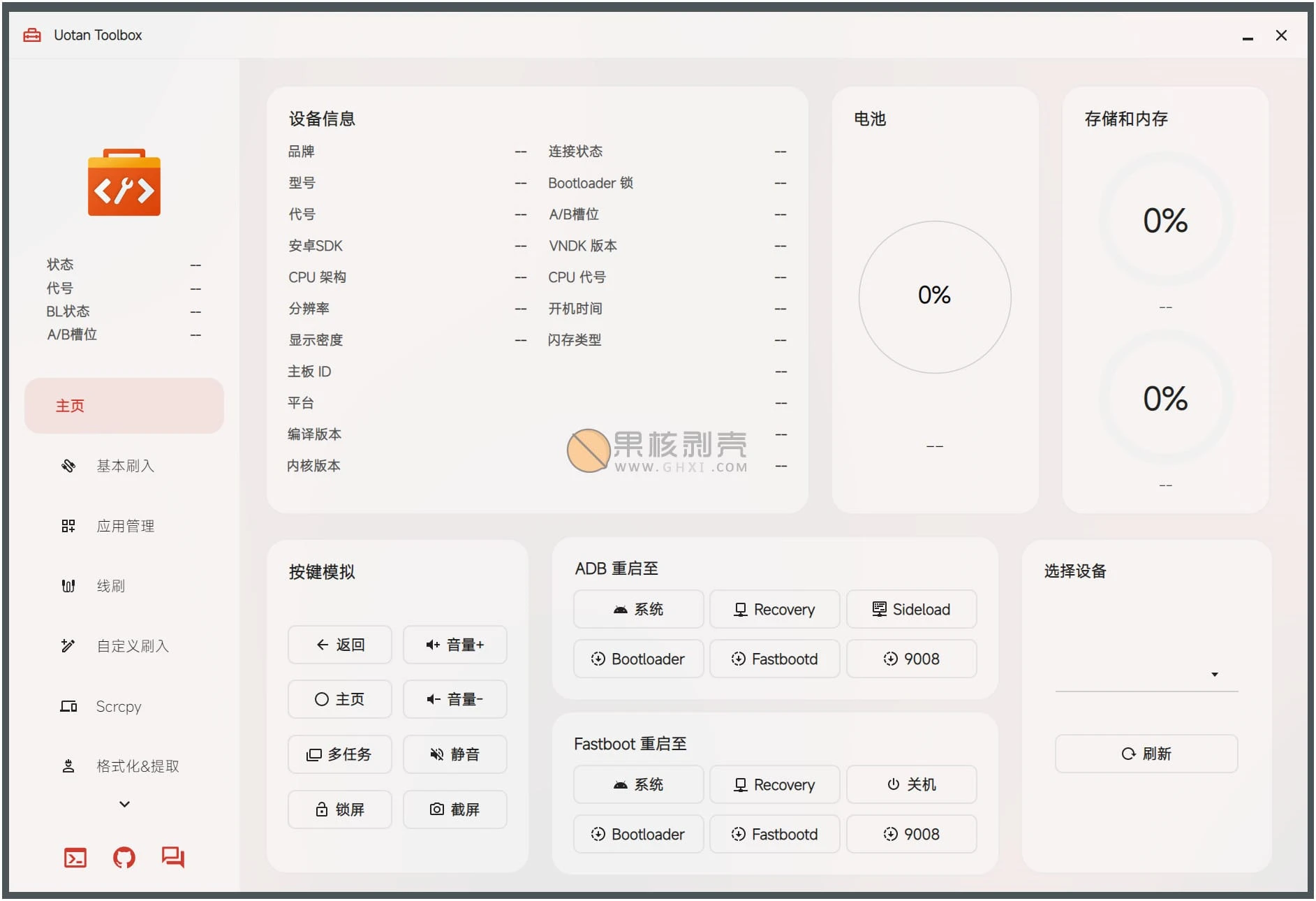This screenshot has height=901, width=1316.
Task: ADB reboot to Recovery
Action: [x=775, y=609]
